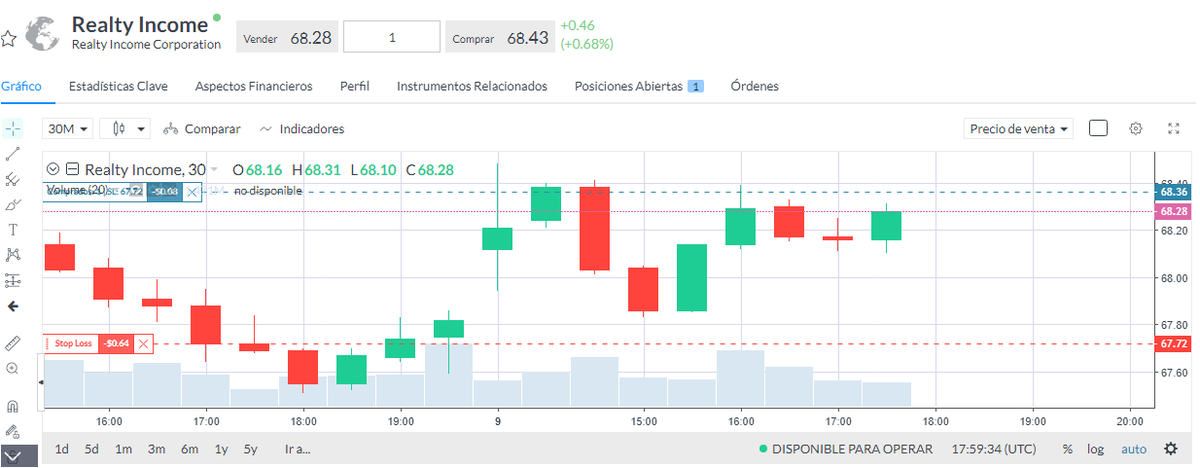Viewport: 1200px width, 468px height.
Task: Click the Stop Loss label on the chart
Action: coord(73,343)
